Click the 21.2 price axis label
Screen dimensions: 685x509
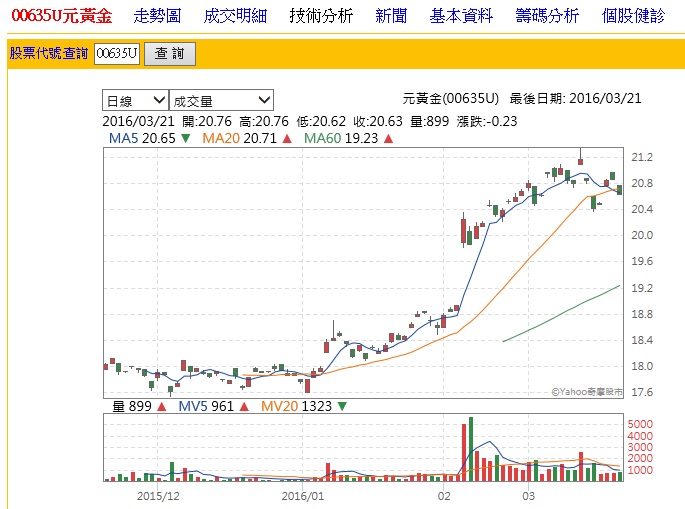coord(642,157)
